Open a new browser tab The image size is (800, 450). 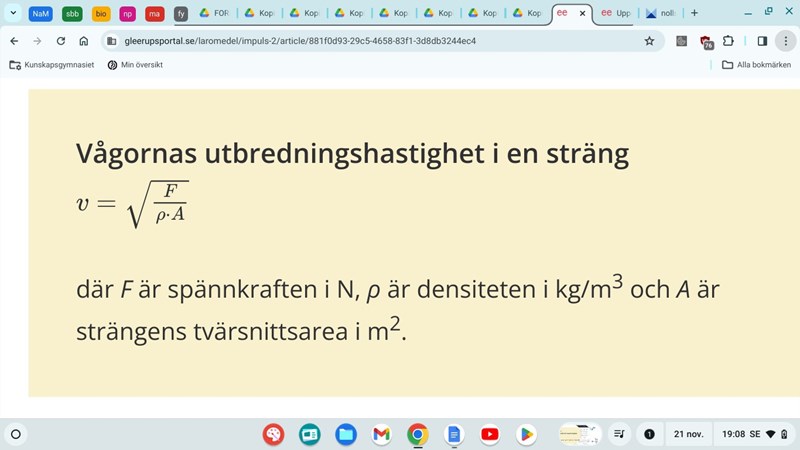tap(695, 13)
